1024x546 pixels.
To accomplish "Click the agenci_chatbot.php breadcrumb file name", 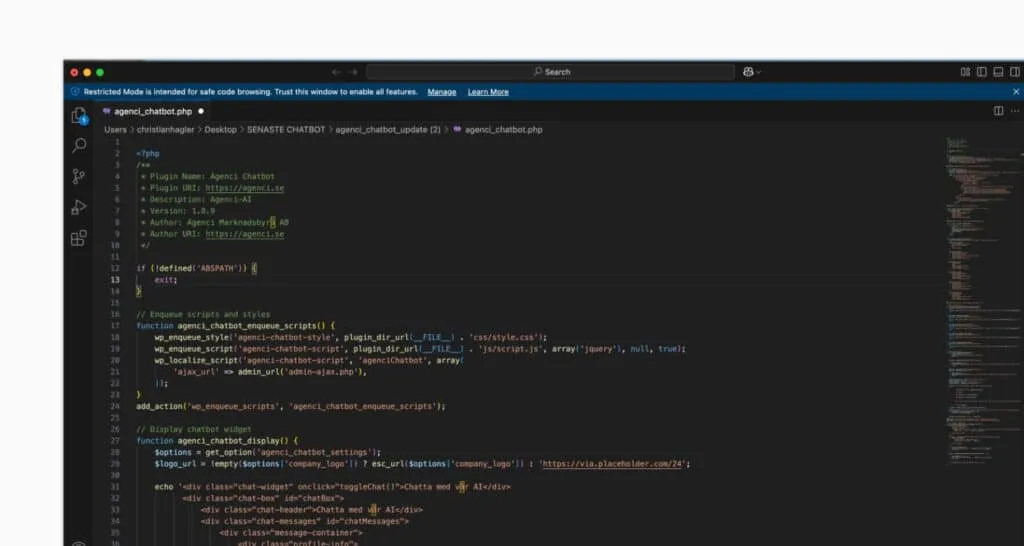I will pyautogui.click(x=504, y=130).
